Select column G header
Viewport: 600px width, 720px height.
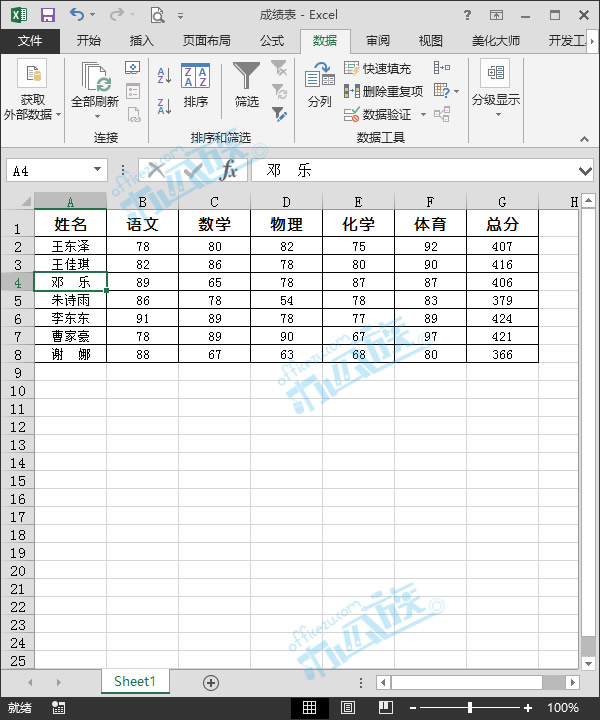[502, 202]
